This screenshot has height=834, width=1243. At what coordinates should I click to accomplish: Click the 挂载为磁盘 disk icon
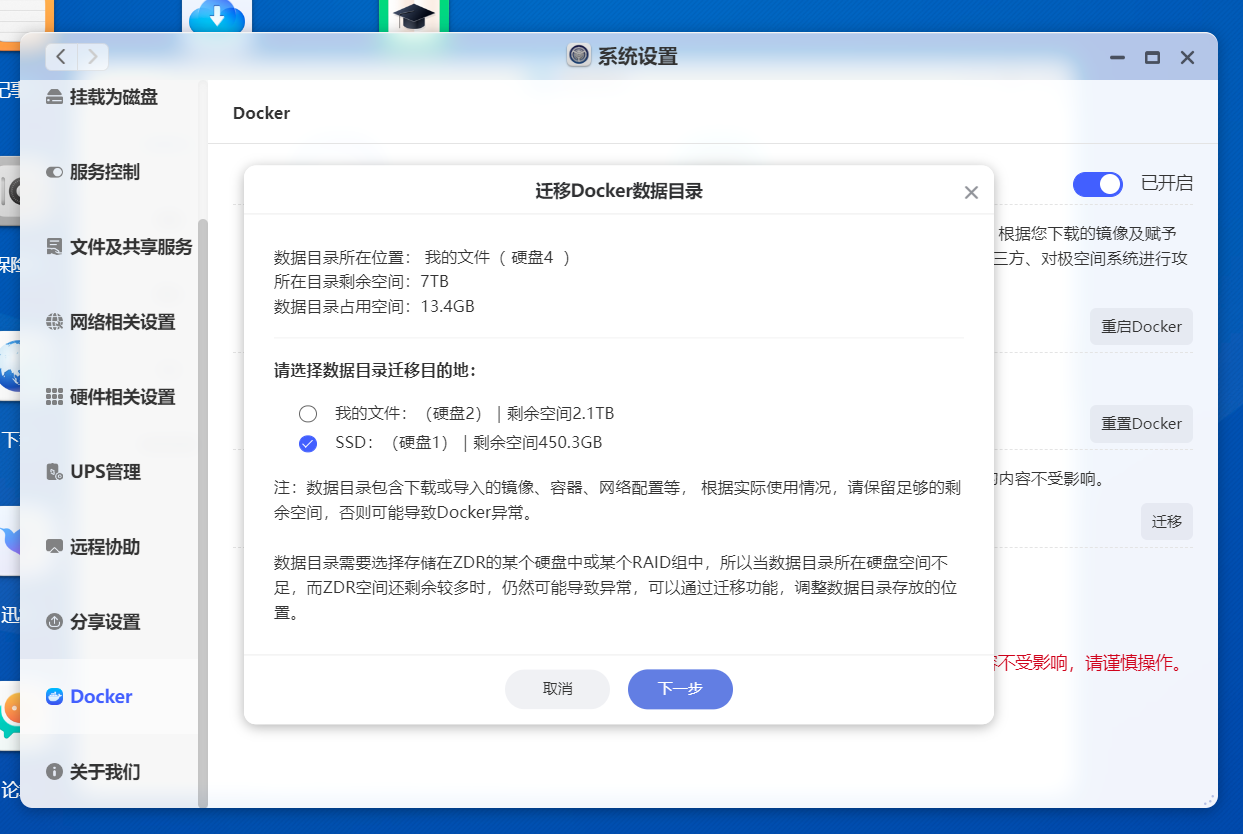[55, 98]
